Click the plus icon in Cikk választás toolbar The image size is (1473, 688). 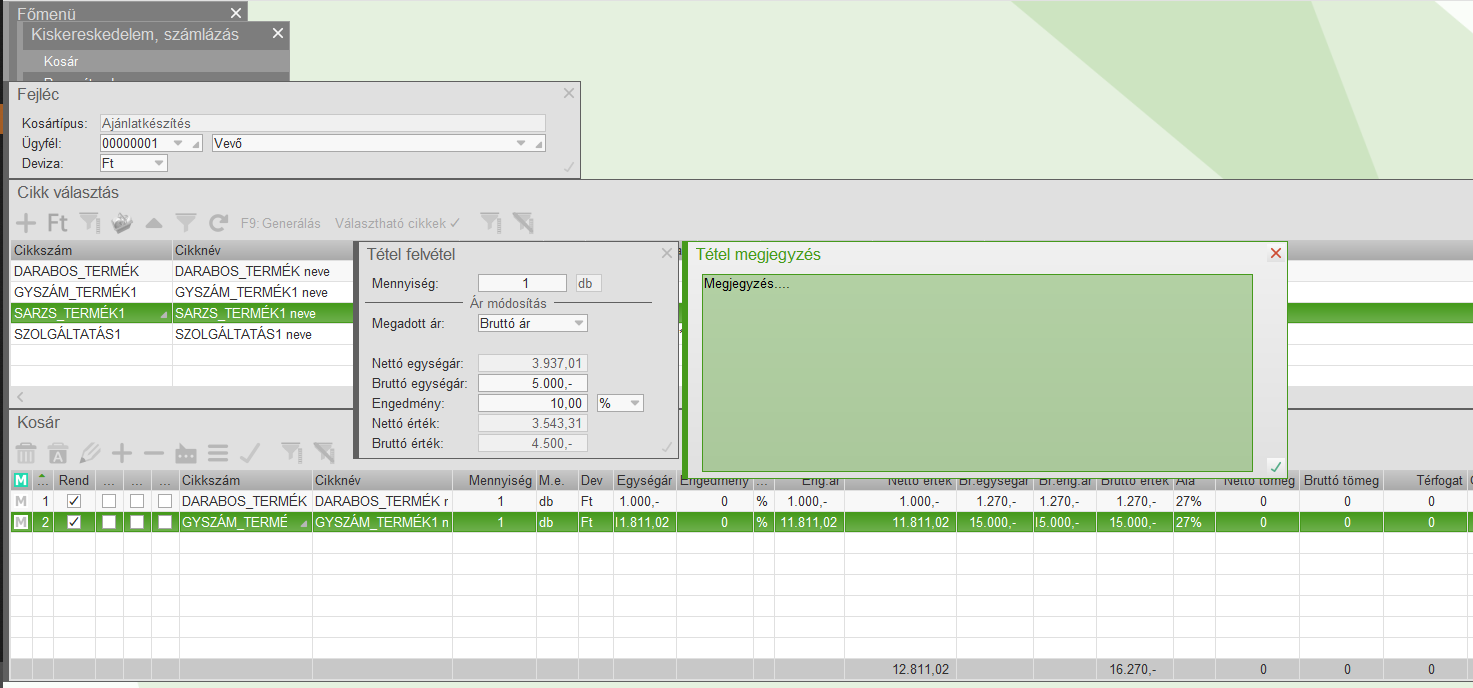[x=27, y=223]
